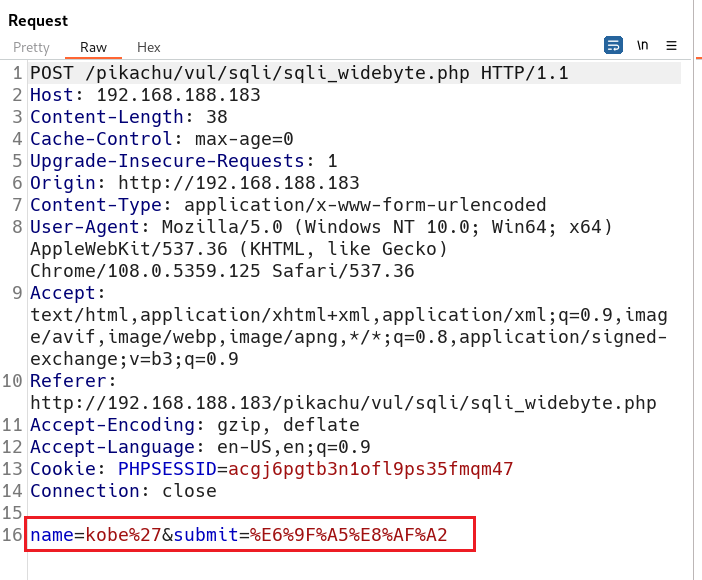Click the Request panel title
This screenshot has width=702, height=580.
[38, 21]
